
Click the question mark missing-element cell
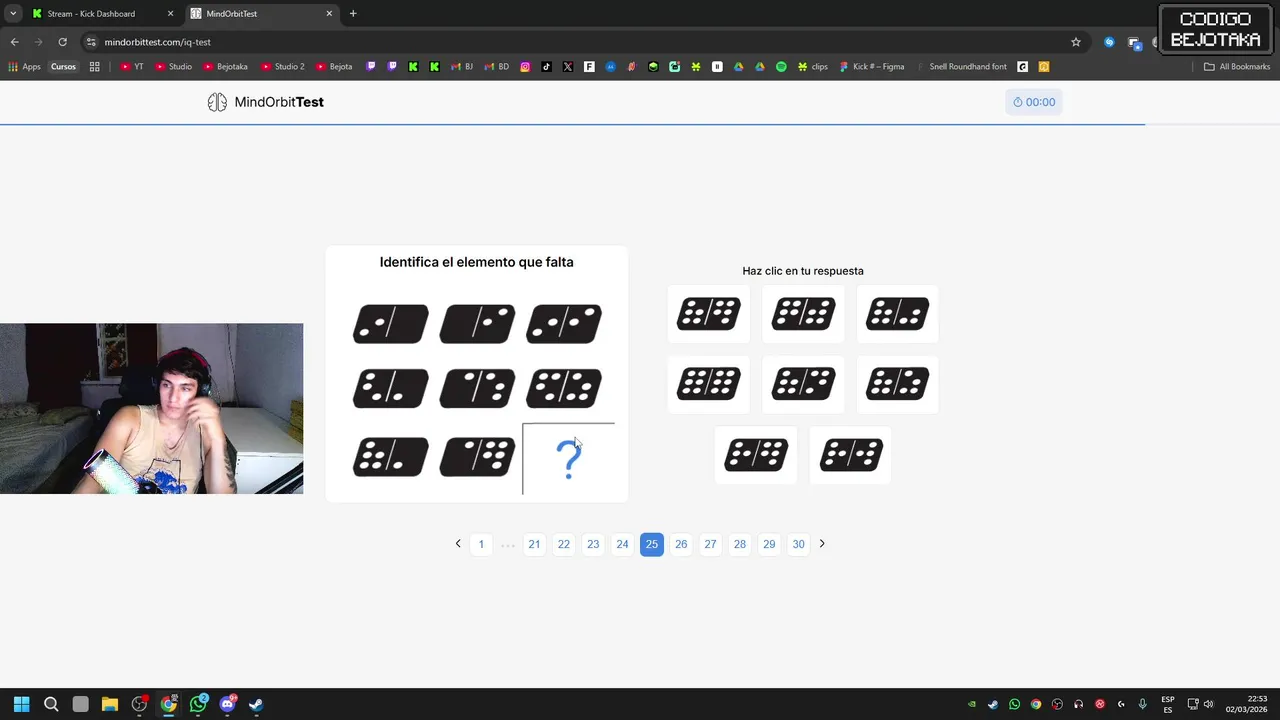coord(568,459)
